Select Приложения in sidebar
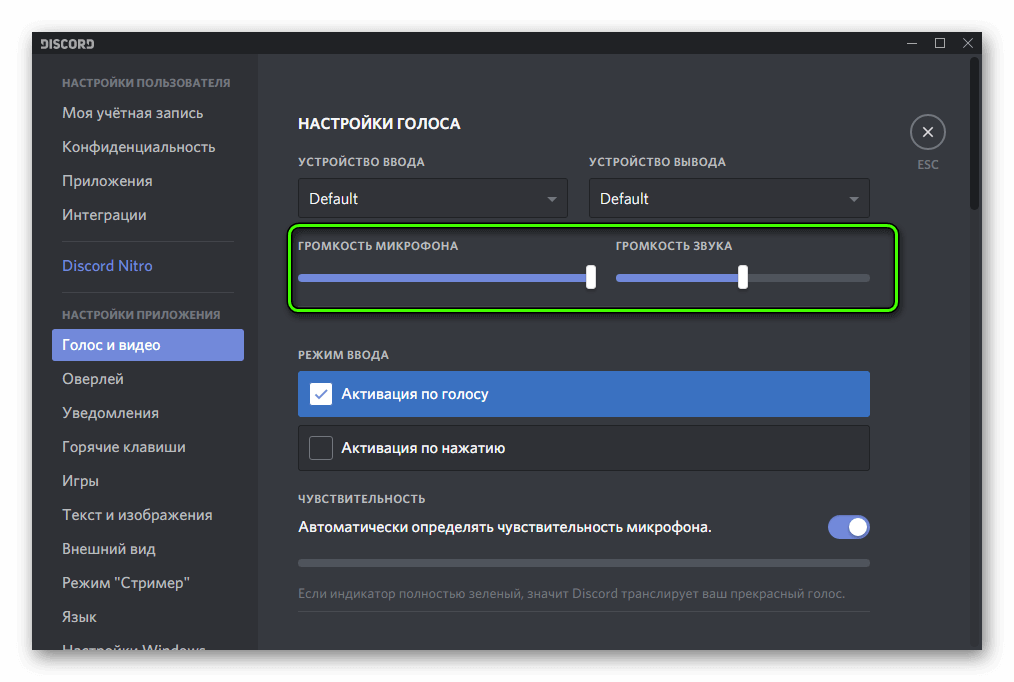Image resolution: width=1014 pixels, height=682 pixels. [107, 180]
